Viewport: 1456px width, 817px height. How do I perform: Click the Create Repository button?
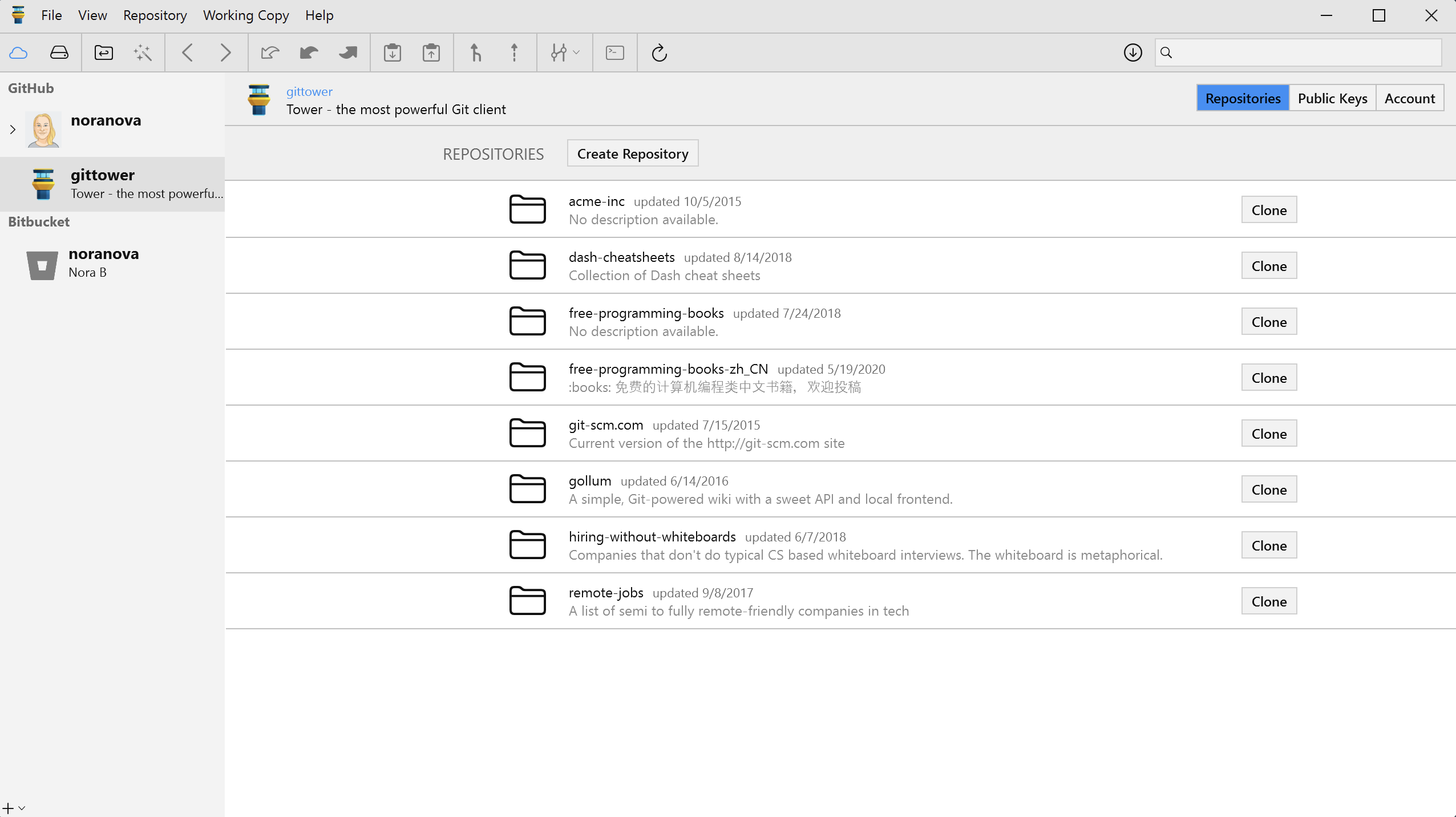pyautogui.click(x=632, y=153)
